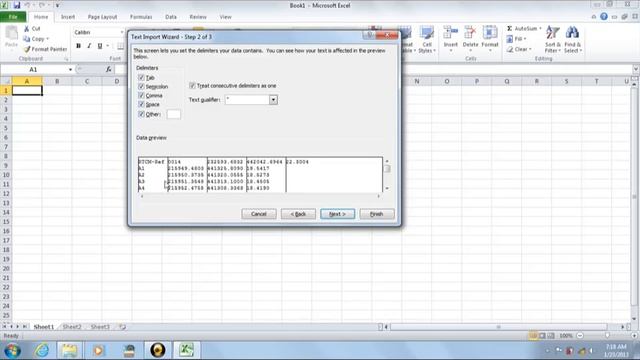Switch to the Page Layout tab
Screen dimensions: 640x360
(102, 17)
